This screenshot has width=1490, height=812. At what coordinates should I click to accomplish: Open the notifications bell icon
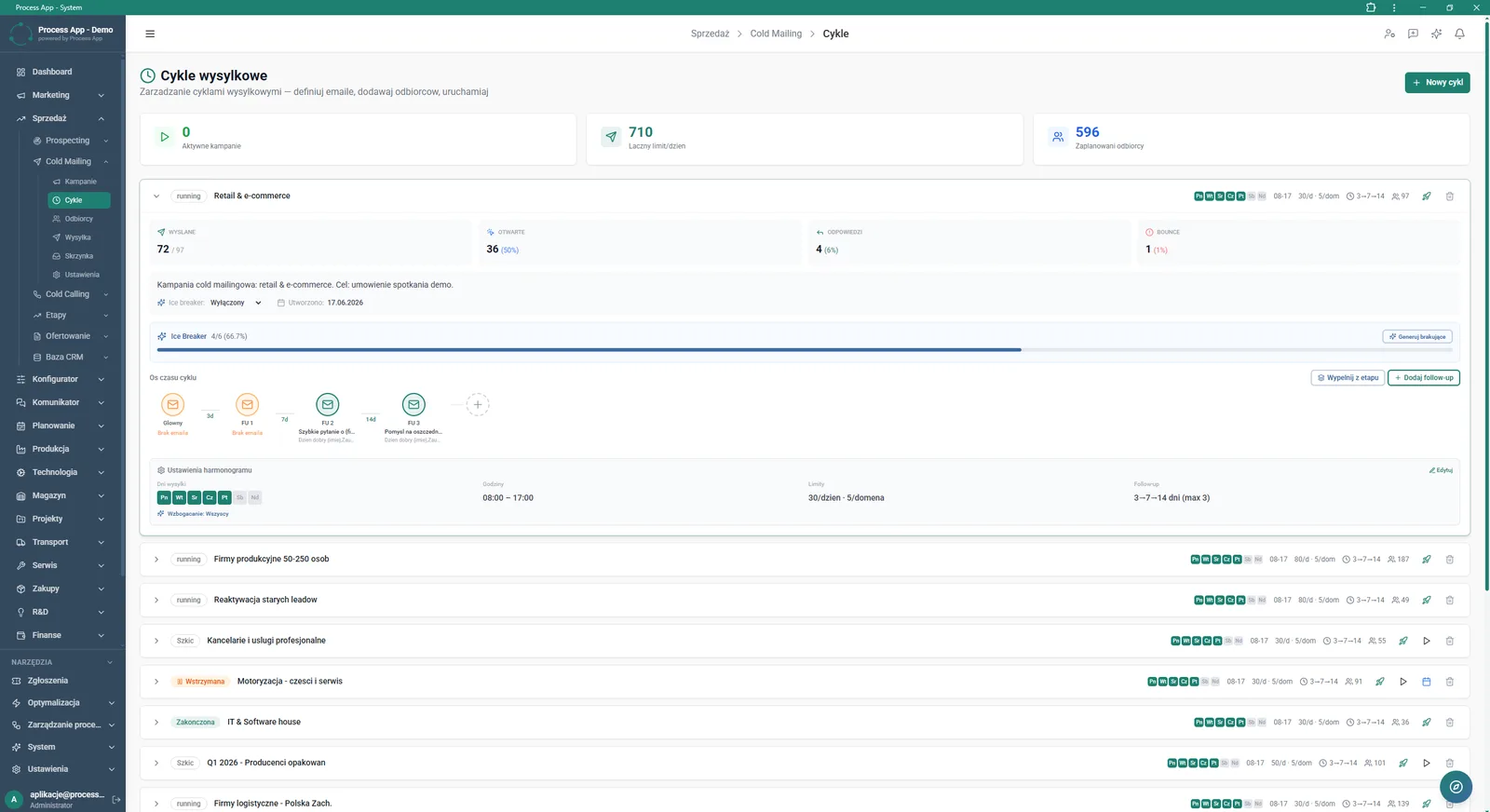[x=1459, y=34]
